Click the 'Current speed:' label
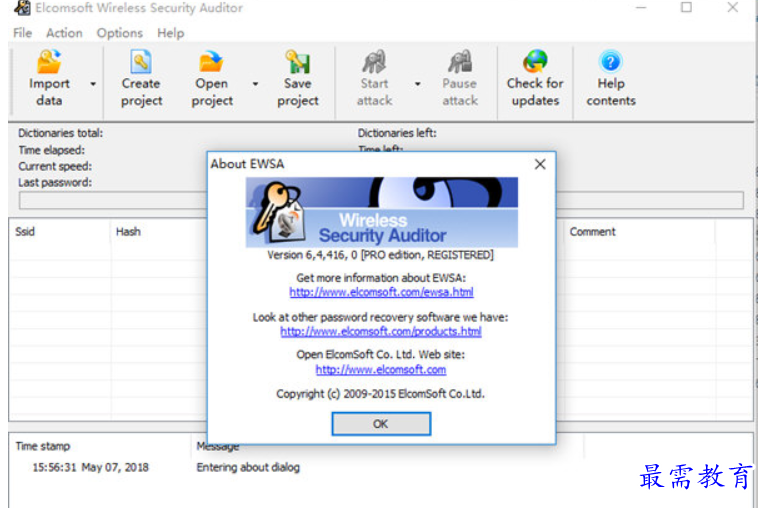This screenshot has width=761, height=508. (x=55, y=166)
